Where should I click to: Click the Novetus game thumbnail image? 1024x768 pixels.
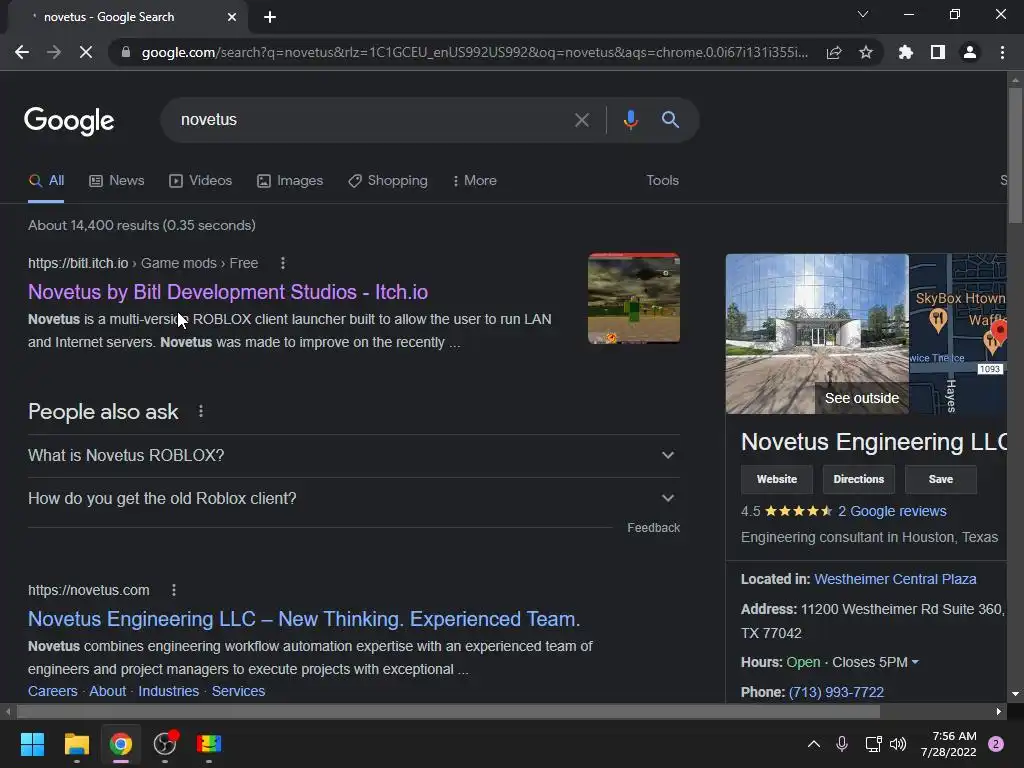(x=633, y=298)
